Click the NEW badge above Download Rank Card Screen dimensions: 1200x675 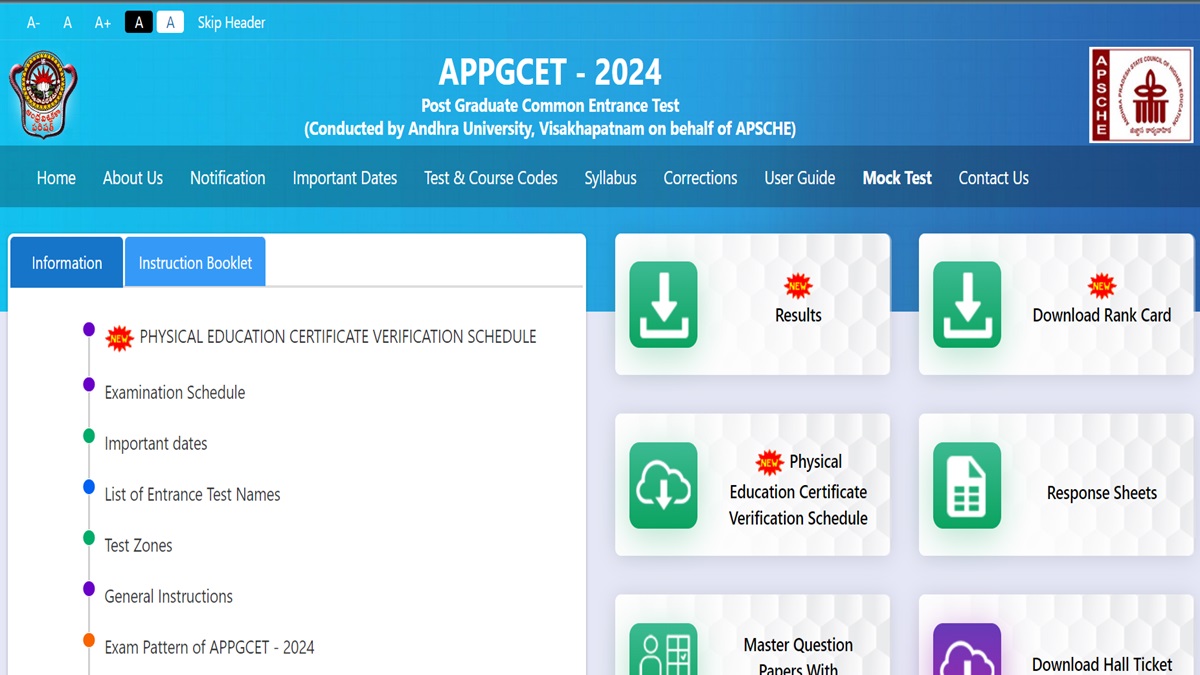1102,286
